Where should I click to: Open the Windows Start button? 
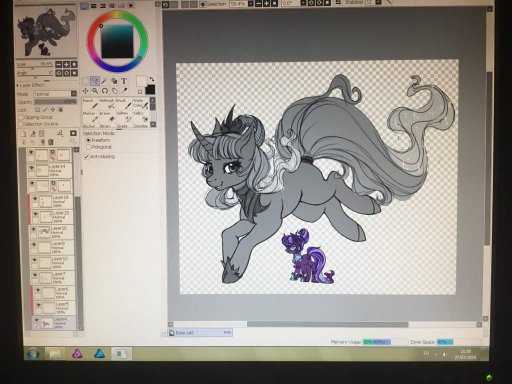[33, 353]
